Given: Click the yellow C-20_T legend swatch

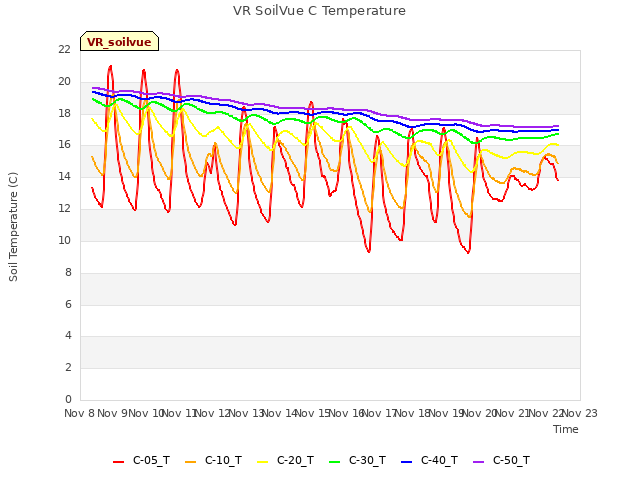Looking at the screenshot, I should coord(262,462).
